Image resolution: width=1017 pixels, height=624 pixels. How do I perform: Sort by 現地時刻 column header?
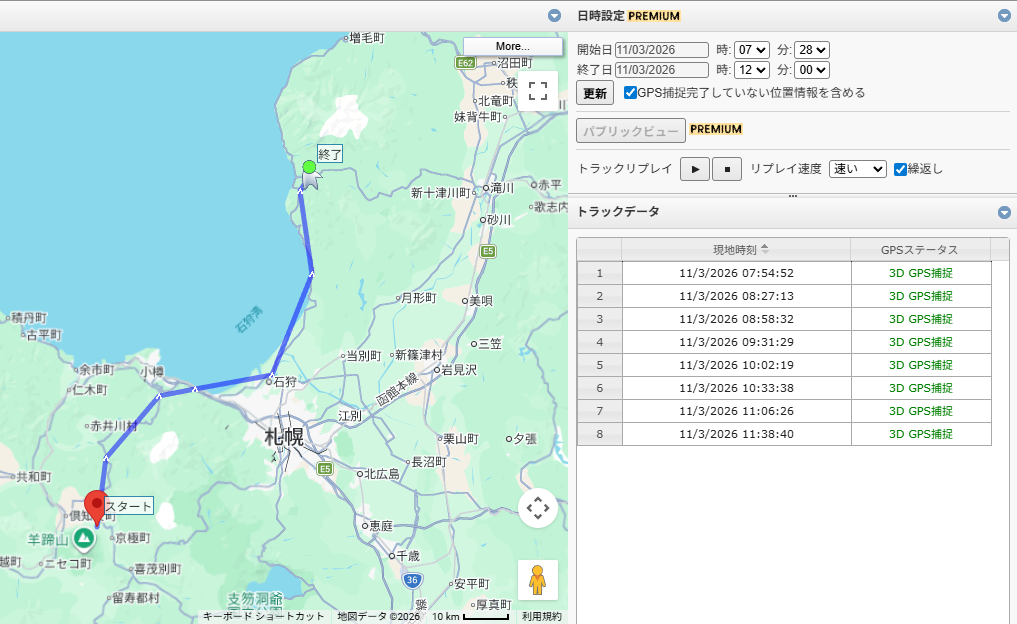(735, 249)
